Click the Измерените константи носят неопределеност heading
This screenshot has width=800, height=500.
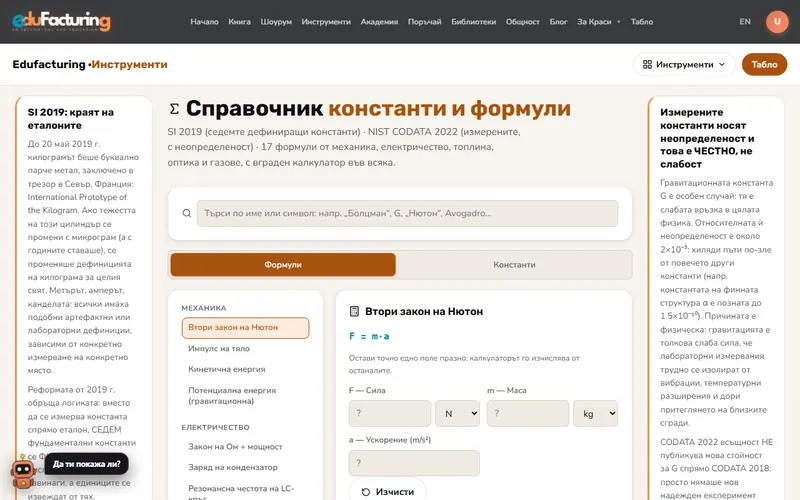coord(707,138)
